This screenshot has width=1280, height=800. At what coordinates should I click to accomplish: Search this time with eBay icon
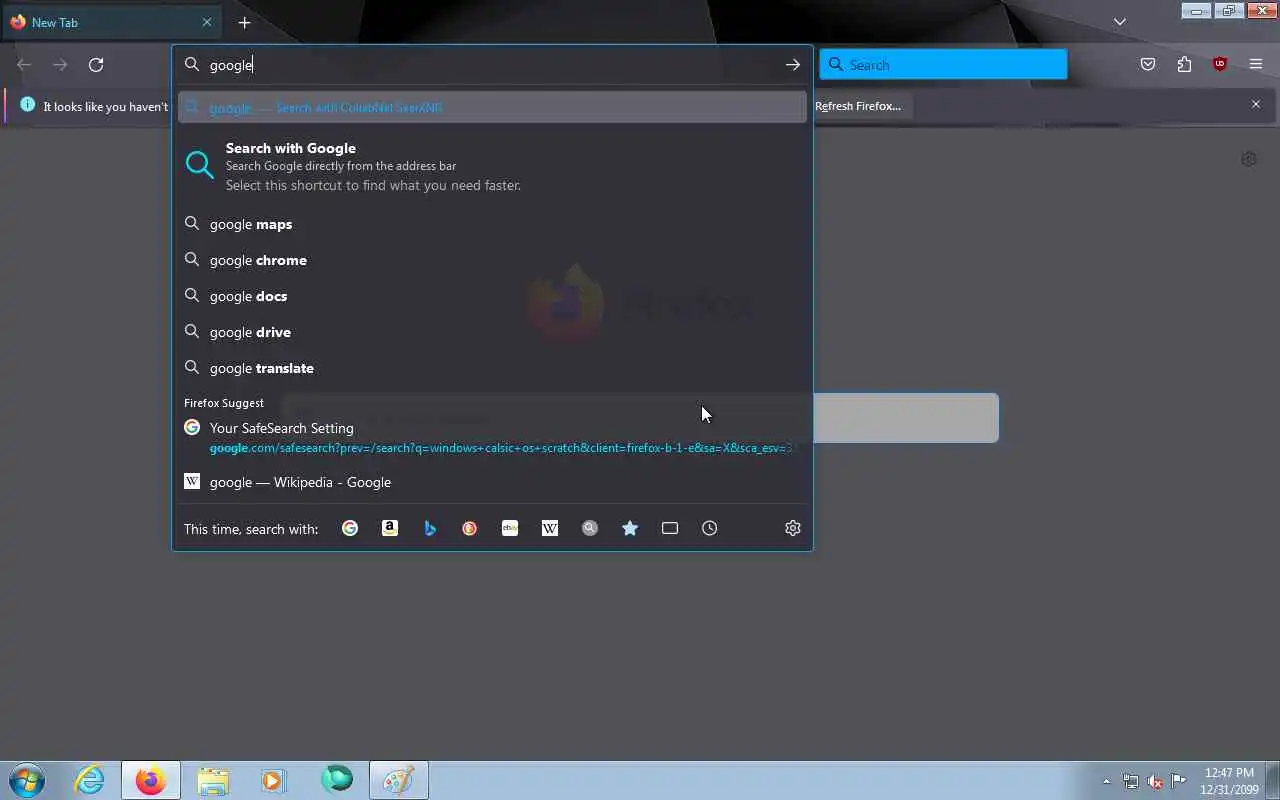(x=510, y=528)
